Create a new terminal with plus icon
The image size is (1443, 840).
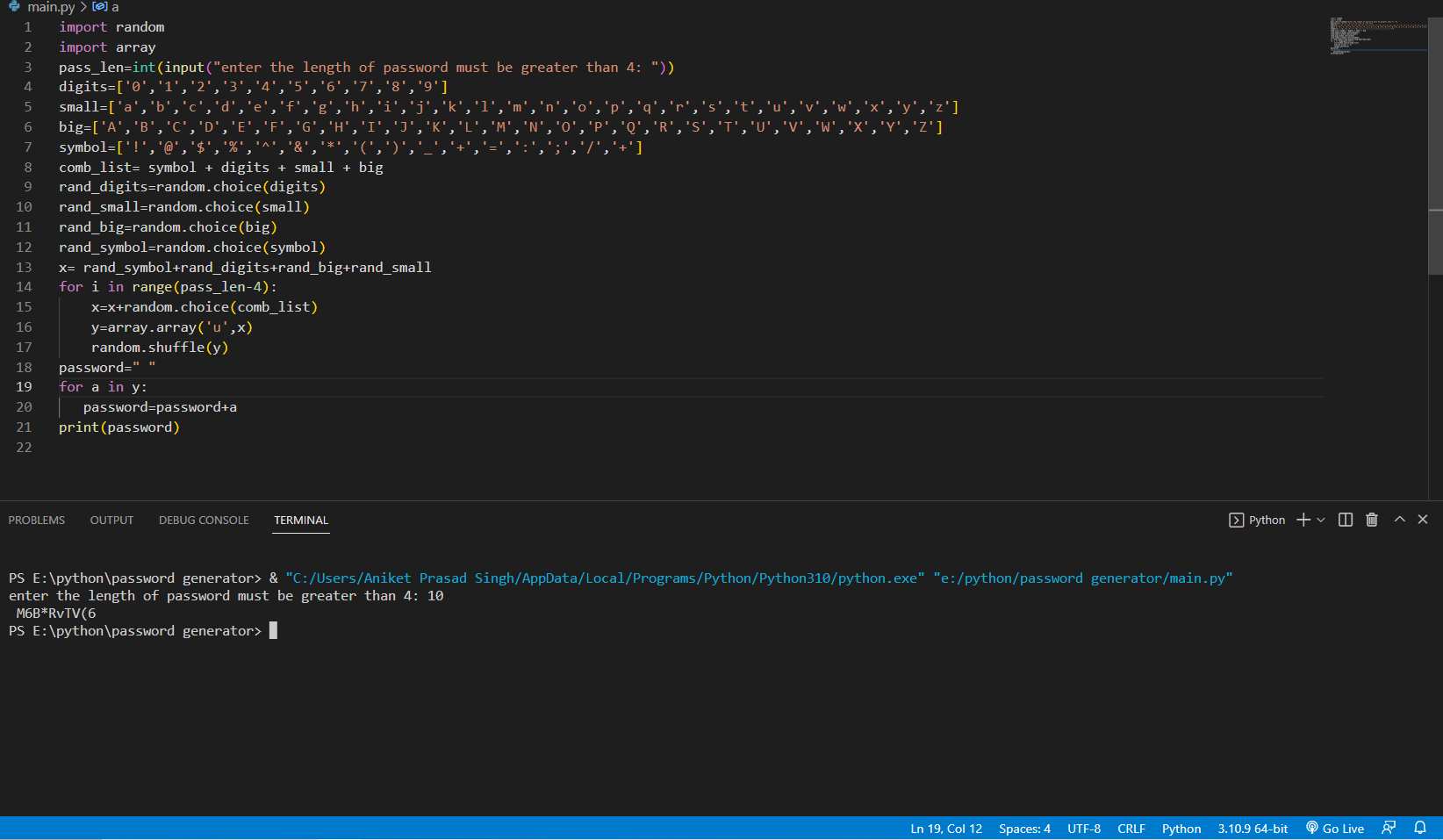pos(1303,520)
